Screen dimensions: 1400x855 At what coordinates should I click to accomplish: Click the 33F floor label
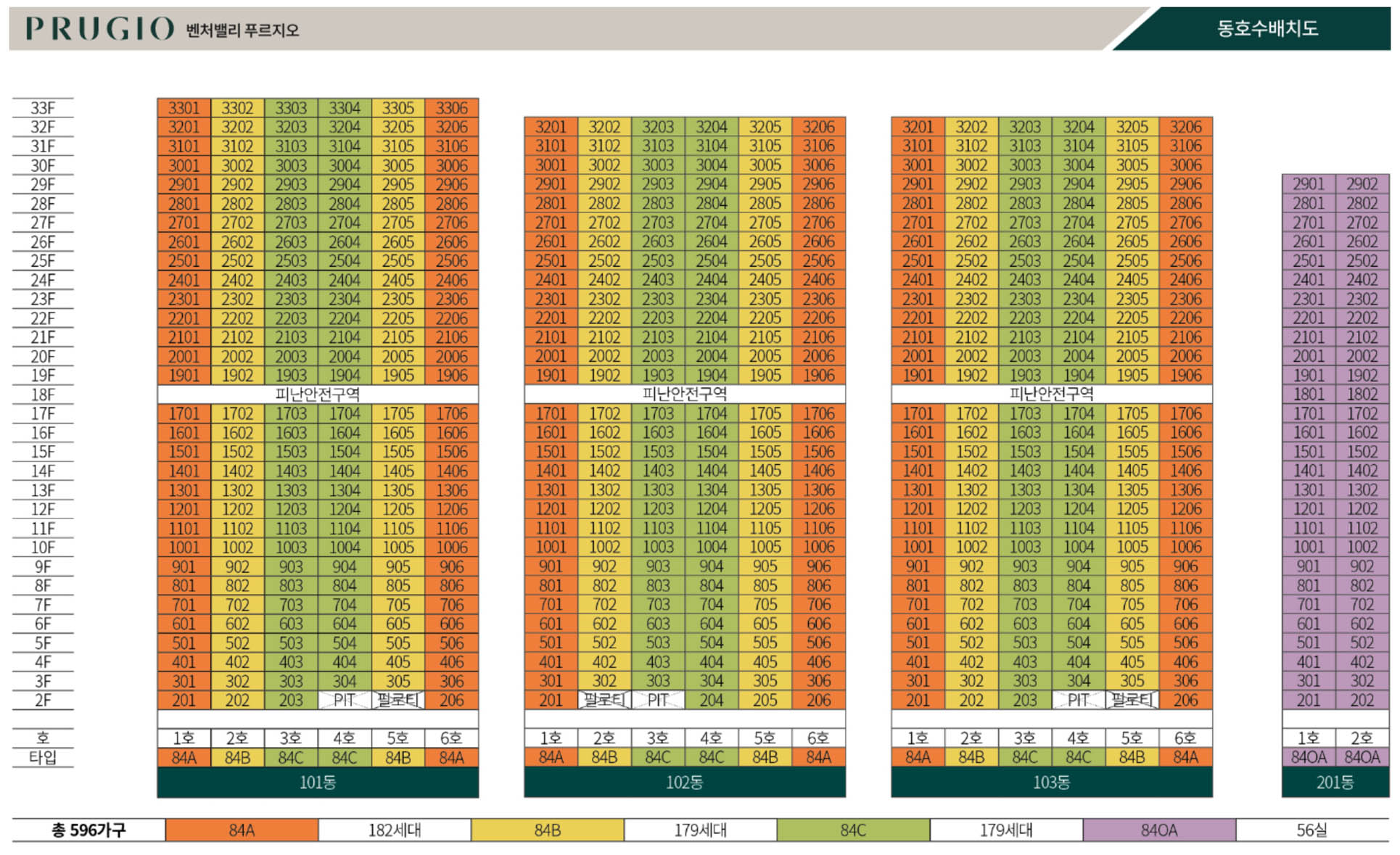pos(43,108)
